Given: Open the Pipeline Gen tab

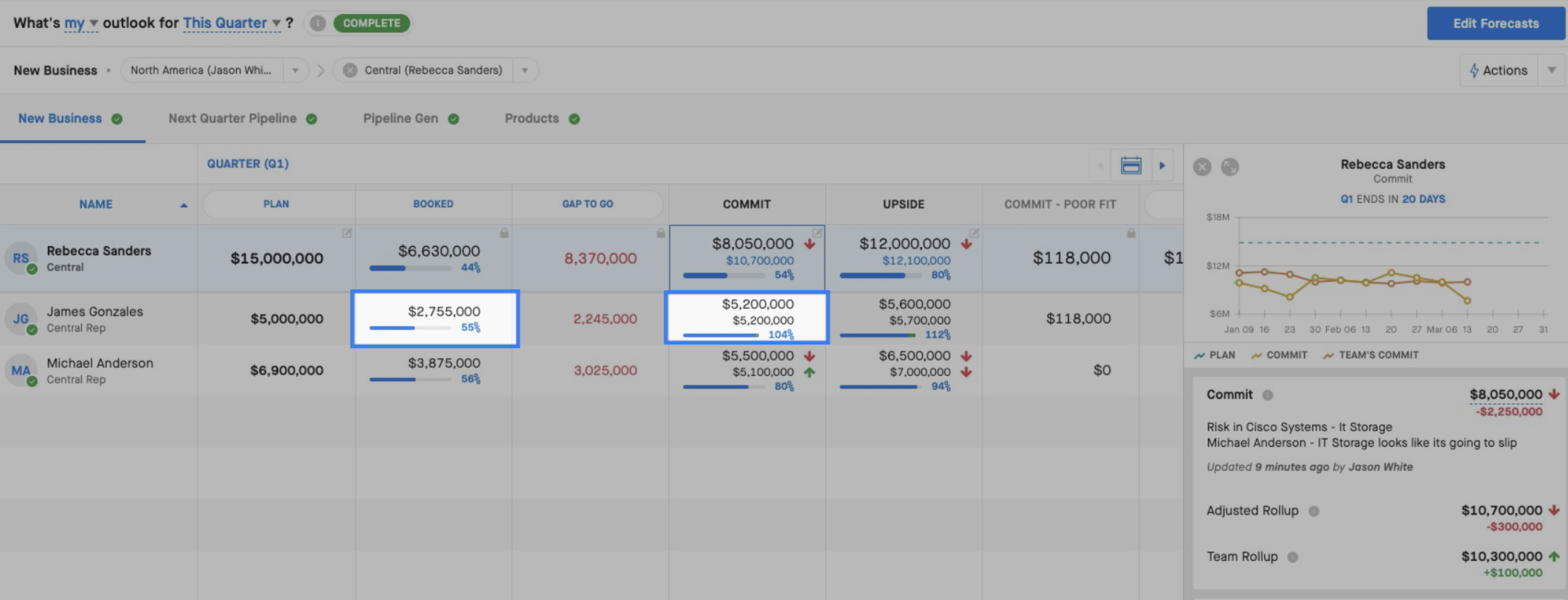Looking at the screenshot, I should (x=411, y=119).
